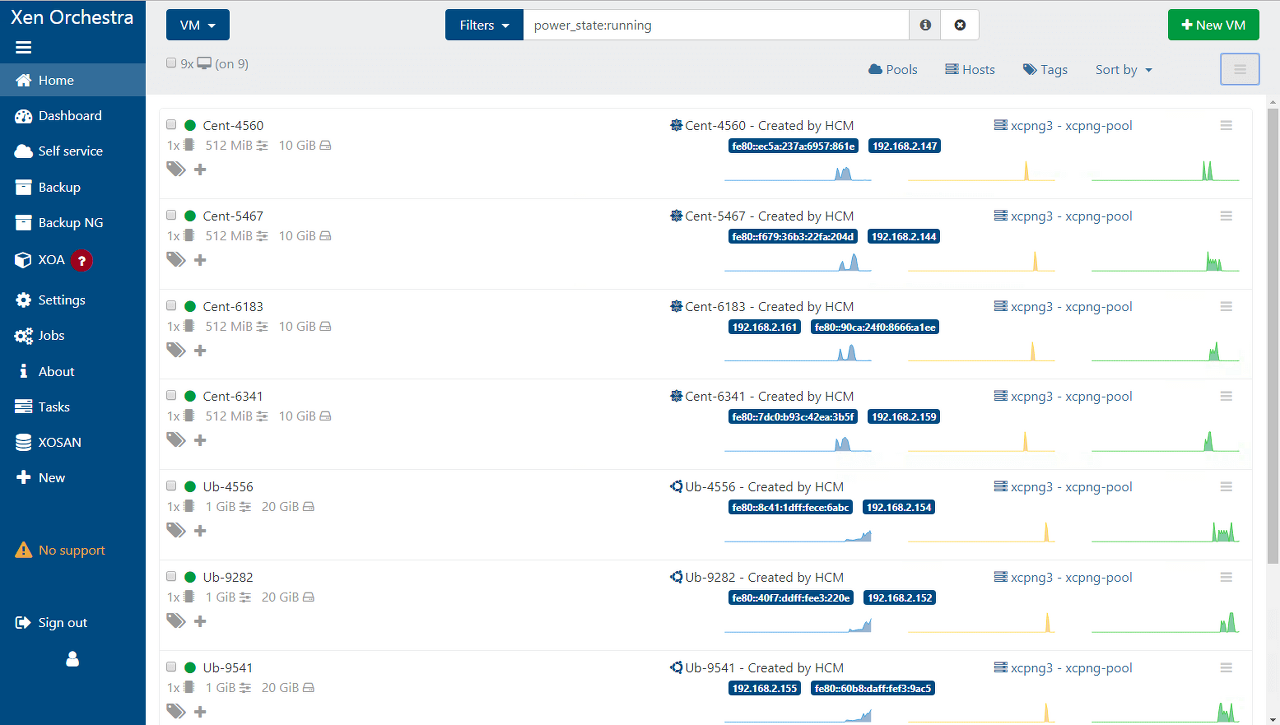Screen dimensions: 1280x725
Task: Sign out from the sidebar
Action: (x=73, y=623)
